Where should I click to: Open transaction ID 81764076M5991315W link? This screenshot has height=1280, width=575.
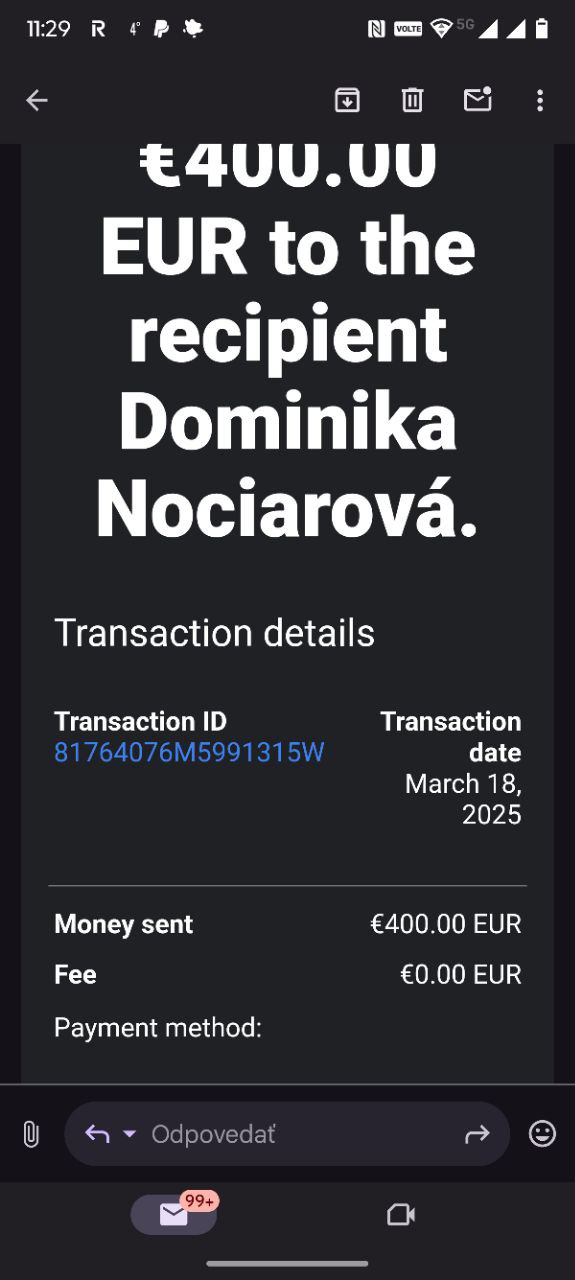pyautogui.click(x=189, y=752)
